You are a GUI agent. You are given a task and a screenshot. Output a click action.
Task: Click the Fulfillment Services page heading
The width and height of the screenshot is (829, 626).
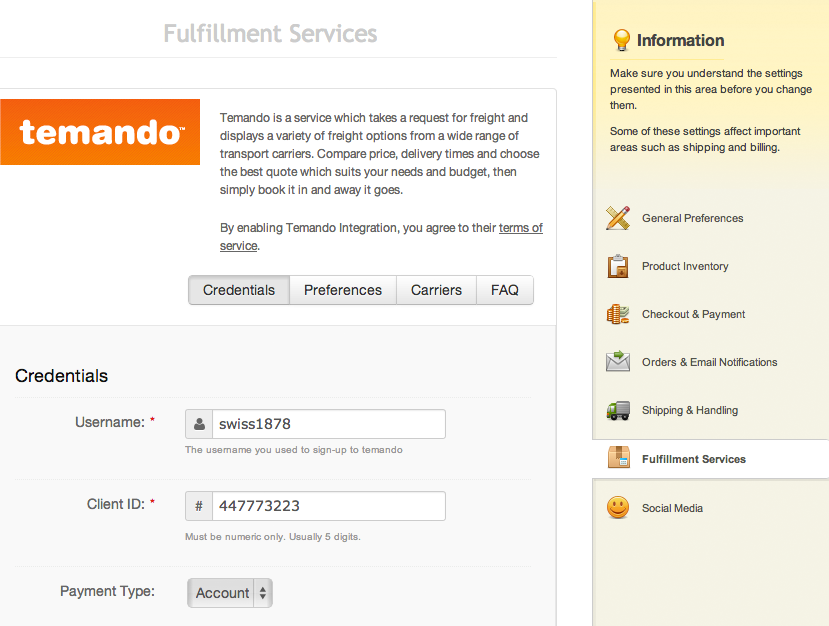(x=270, y=34)
